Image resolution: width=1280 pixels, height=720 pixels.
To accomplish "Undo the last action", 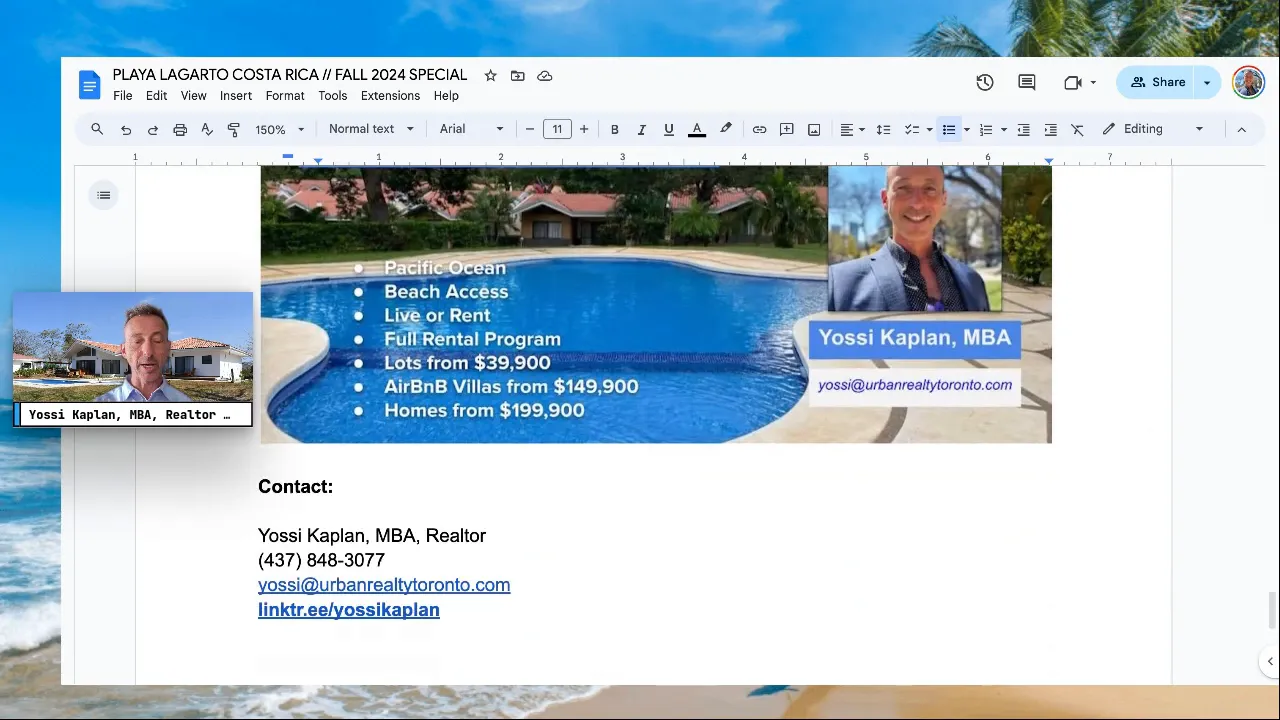I will click(x=126, y=129).
